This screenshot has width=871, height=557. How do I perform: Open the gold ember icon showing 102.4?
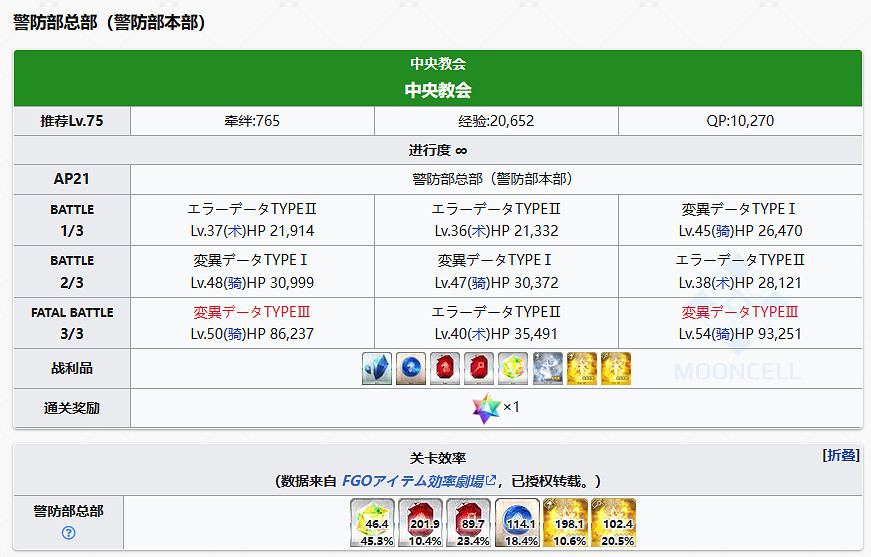[x=613, y=523]
